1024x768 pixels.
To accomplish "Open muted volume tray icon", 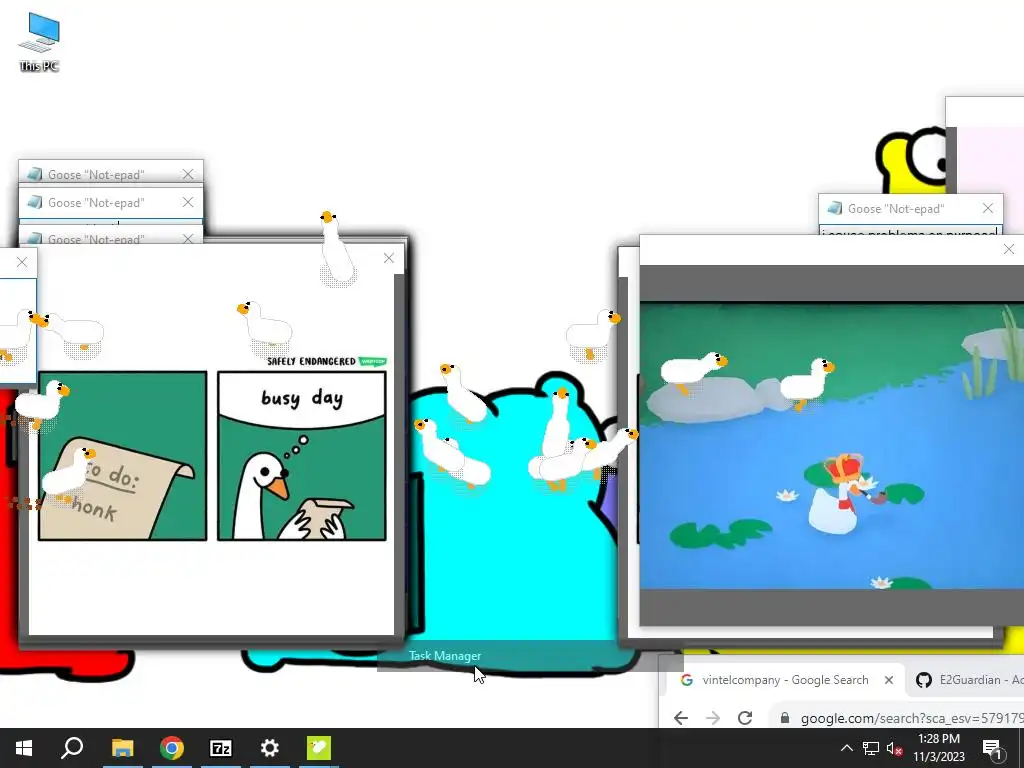I will [x=895, y=748].
